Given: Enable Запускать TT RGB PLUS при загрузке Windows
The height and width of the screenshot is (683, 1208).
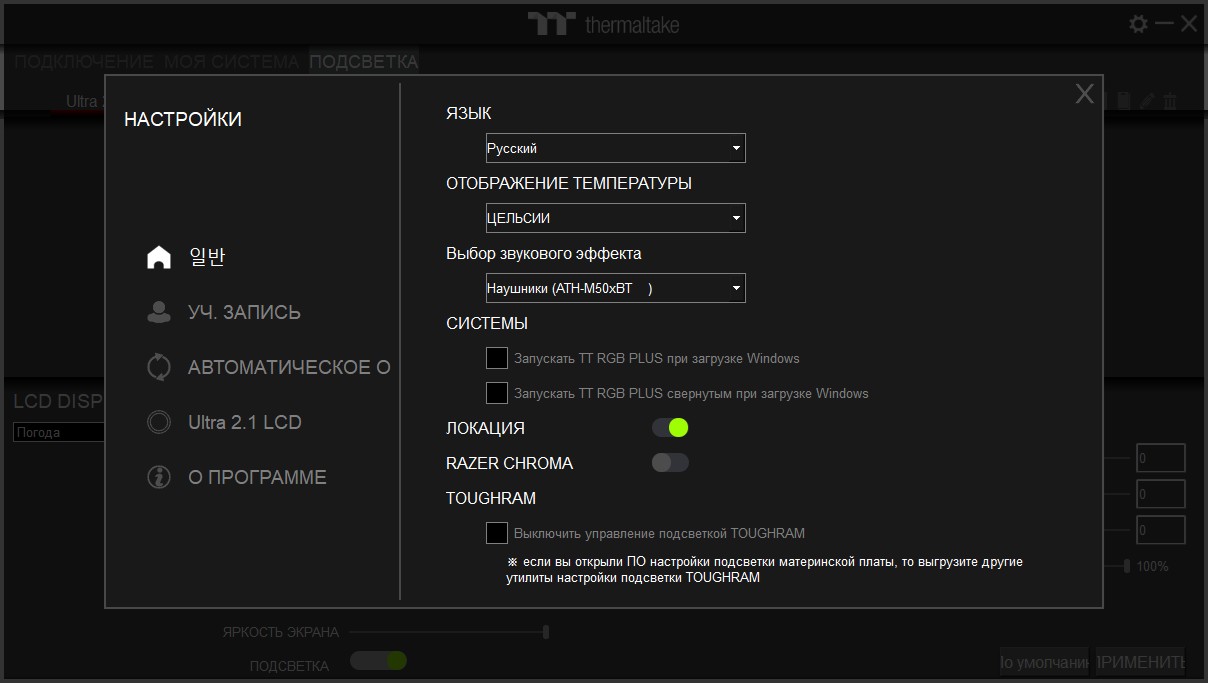Looking at the screenshot, I should pyautogui.click(x=497, y=358).
